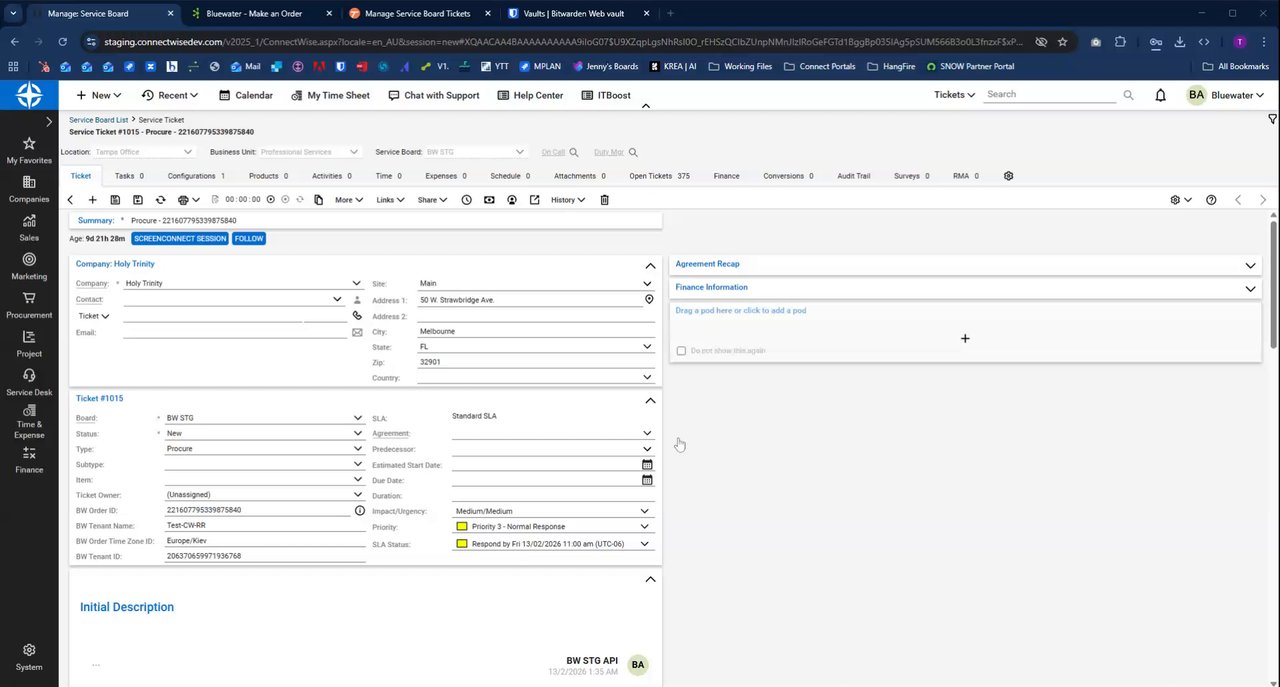The height and width of the screenshot is (687, 1280).
Task: Open the History menu
Action: [568, 200]
